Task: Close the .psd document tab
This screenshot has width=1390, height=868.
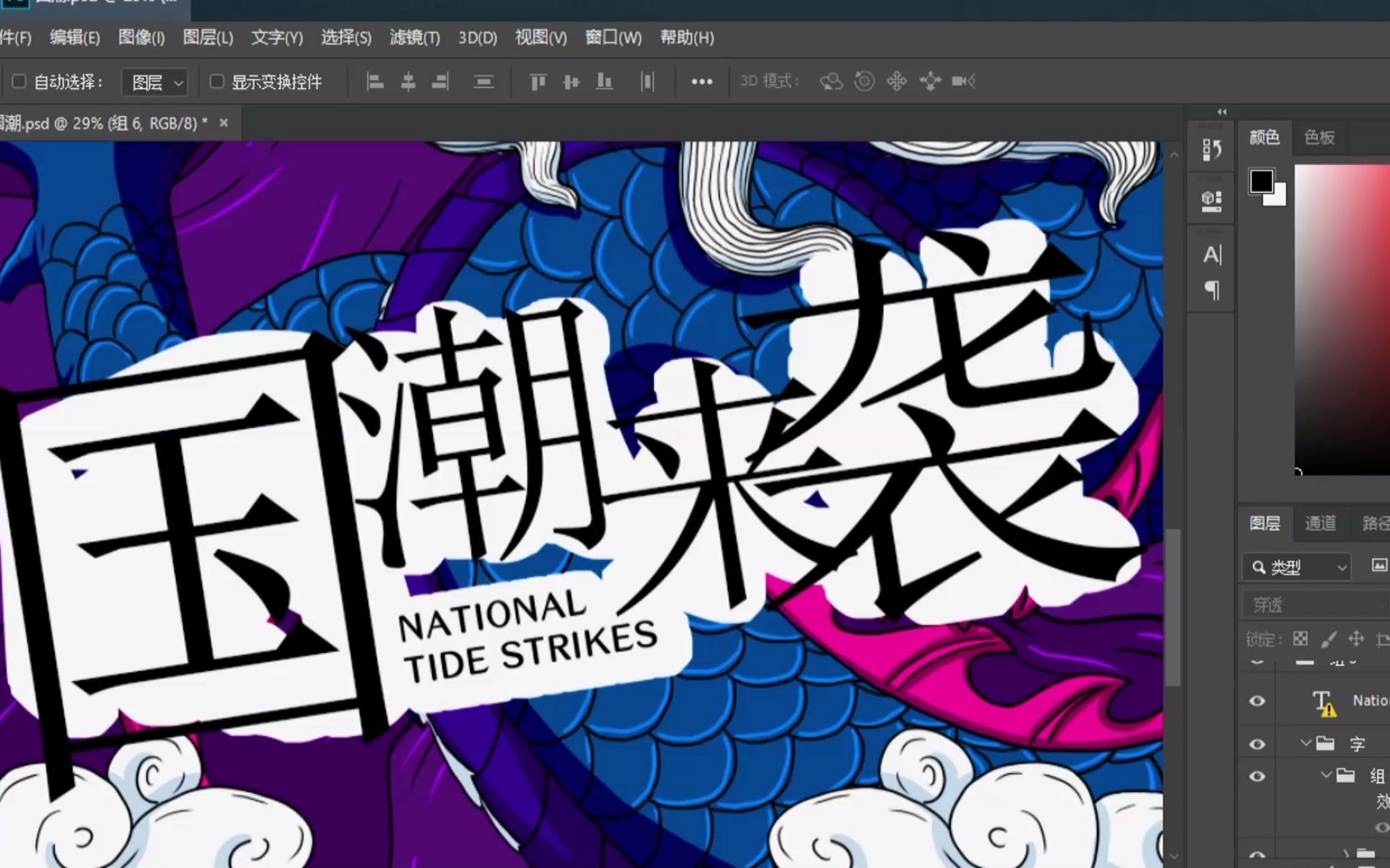Action: (224, 123)
